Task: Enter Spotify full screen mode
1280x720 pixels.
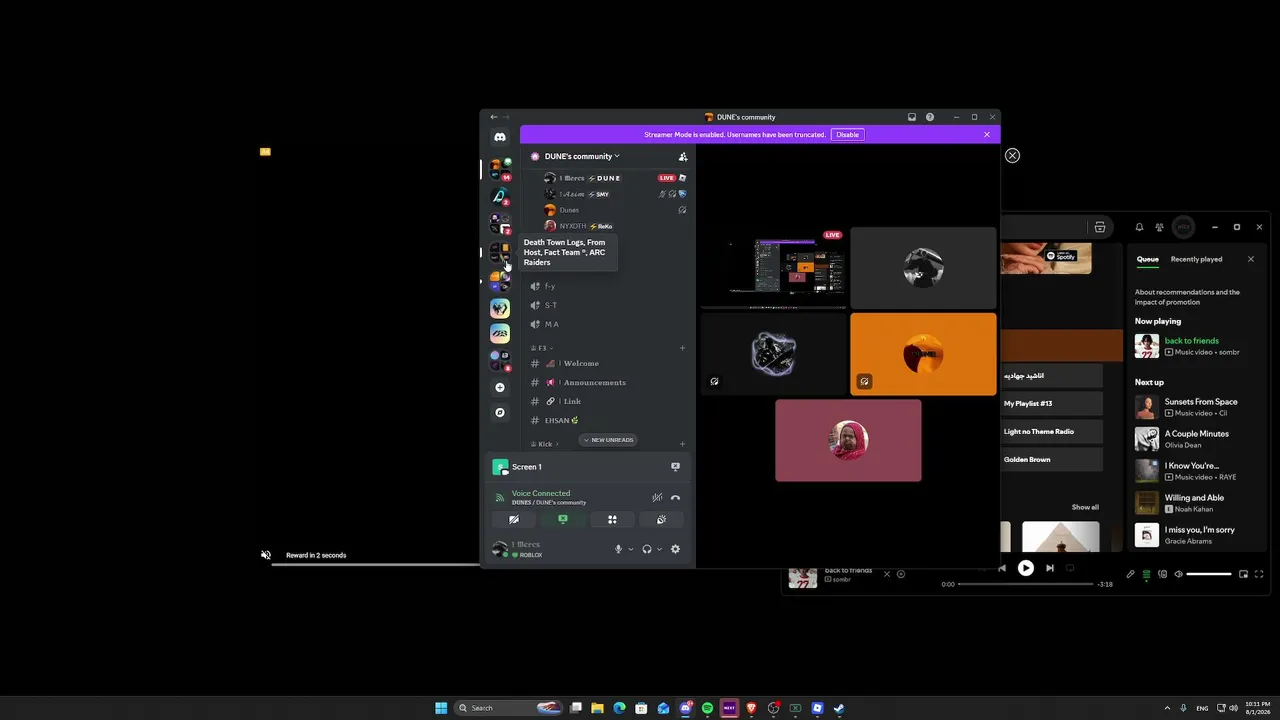Action: point(1259,574)
